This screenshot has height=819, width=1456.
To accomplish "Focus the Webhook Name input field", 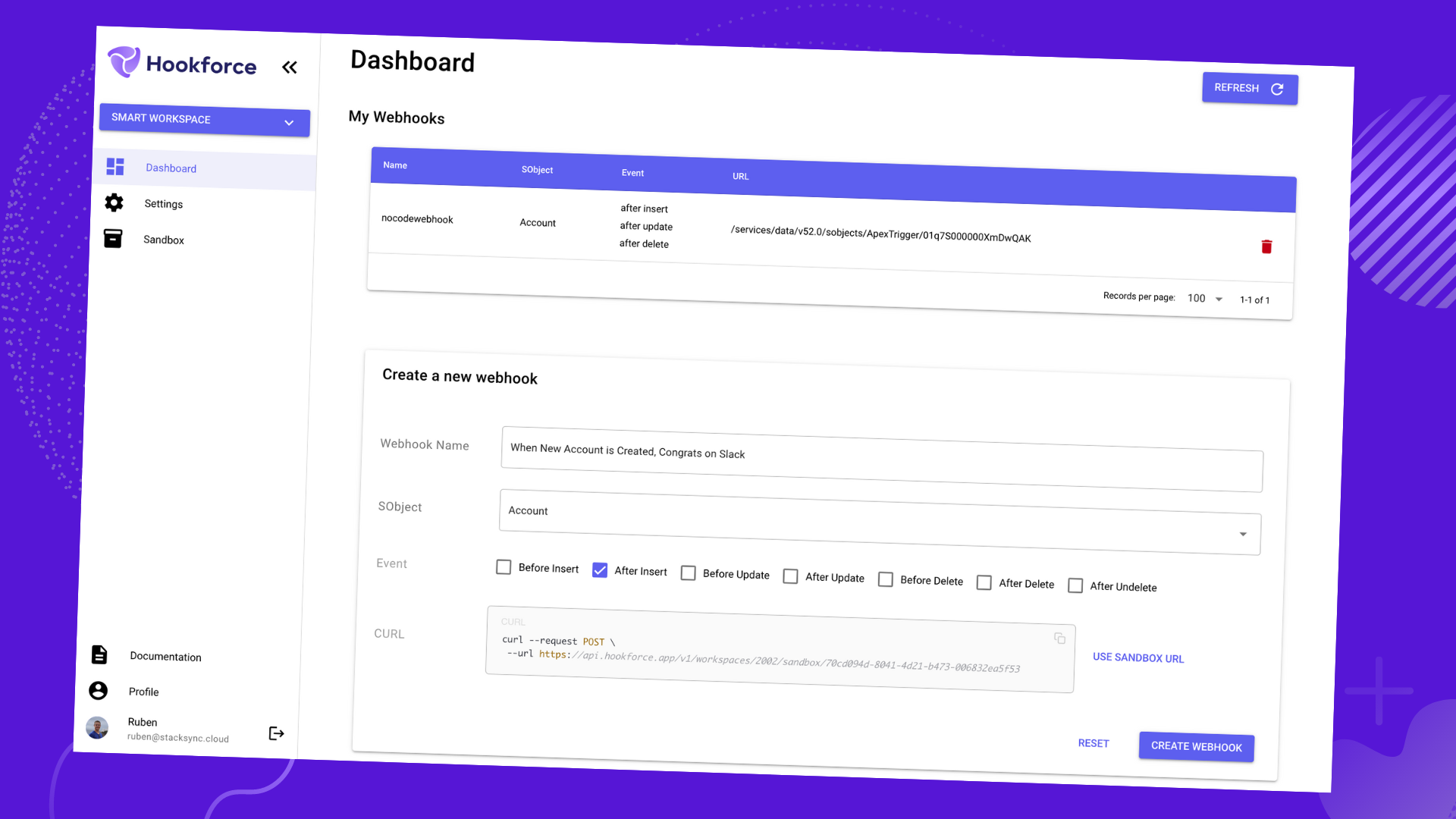I will tap(882, 460).
